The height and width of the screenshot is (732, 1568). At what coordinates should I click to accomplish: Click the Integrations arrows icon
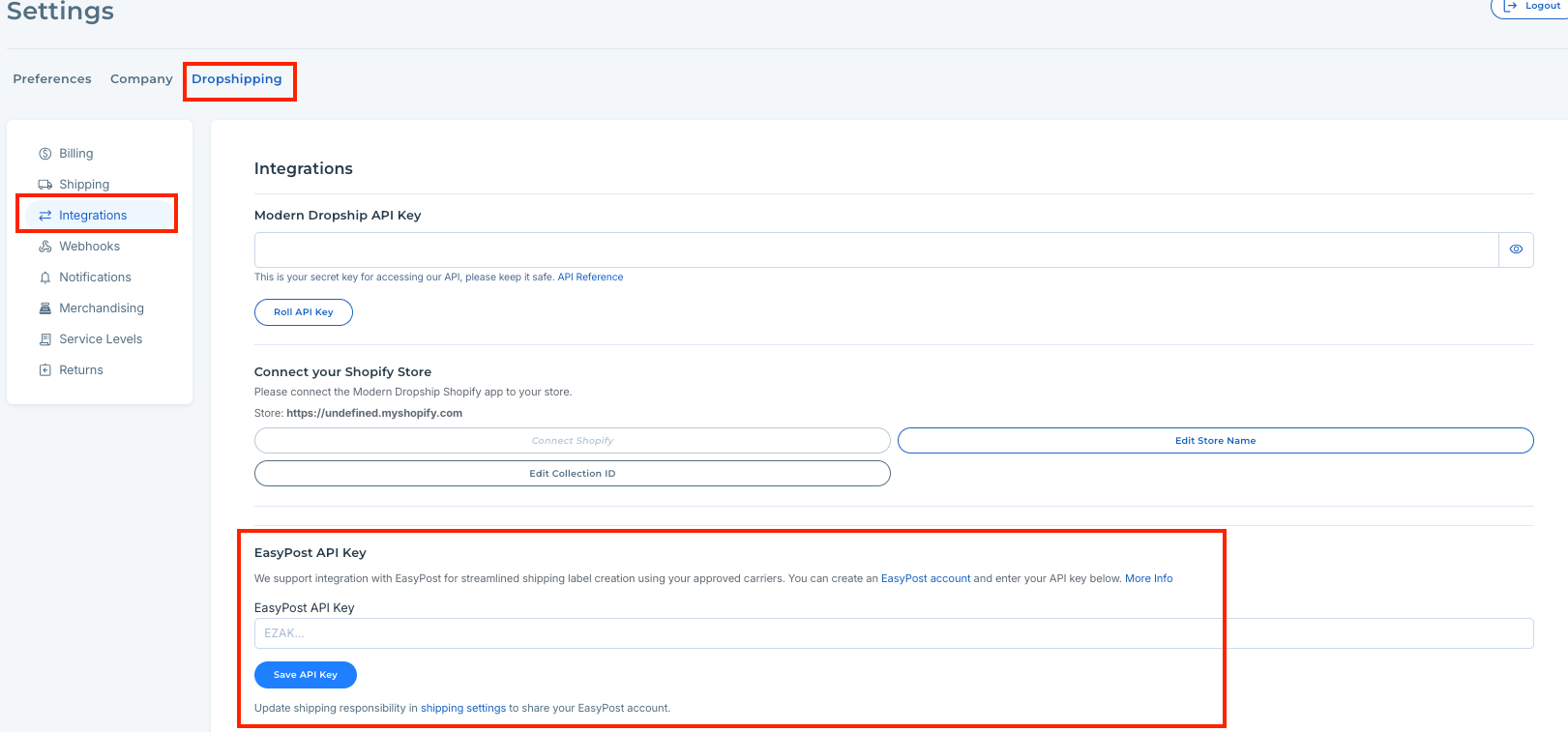[44, 216]
